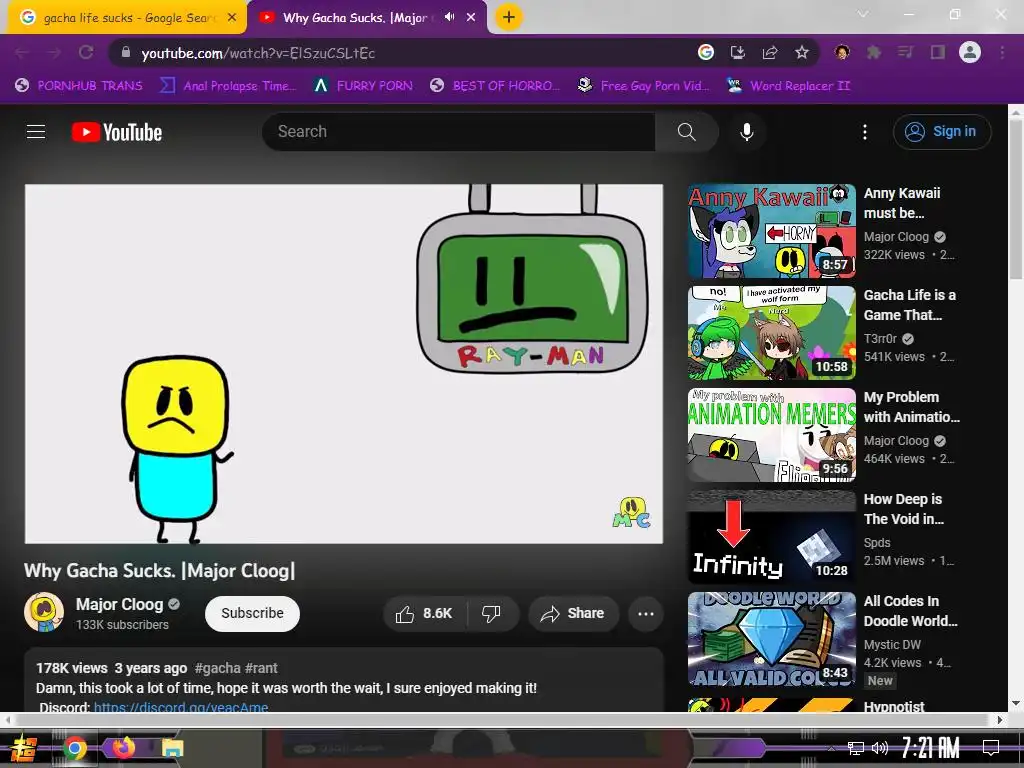
Task: Click the horizontal scrollbar right arrow
Action: 1000,720
